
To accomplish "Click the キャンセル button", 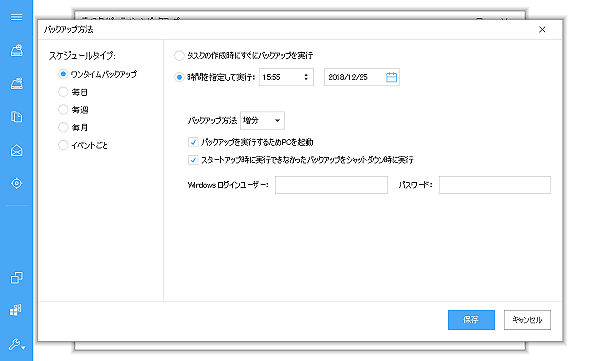I will point(527,320).
